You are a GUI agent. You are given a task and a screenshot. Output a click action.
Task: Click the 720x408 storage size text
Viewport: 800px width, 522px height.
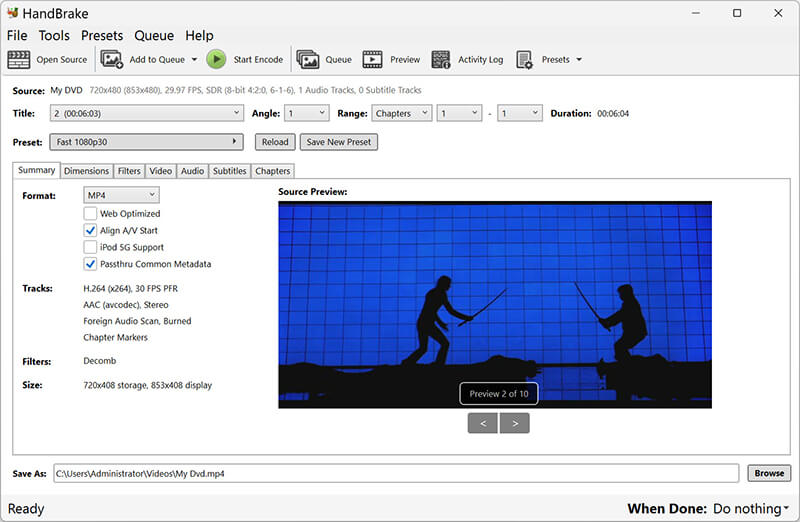tap(147, 385)
